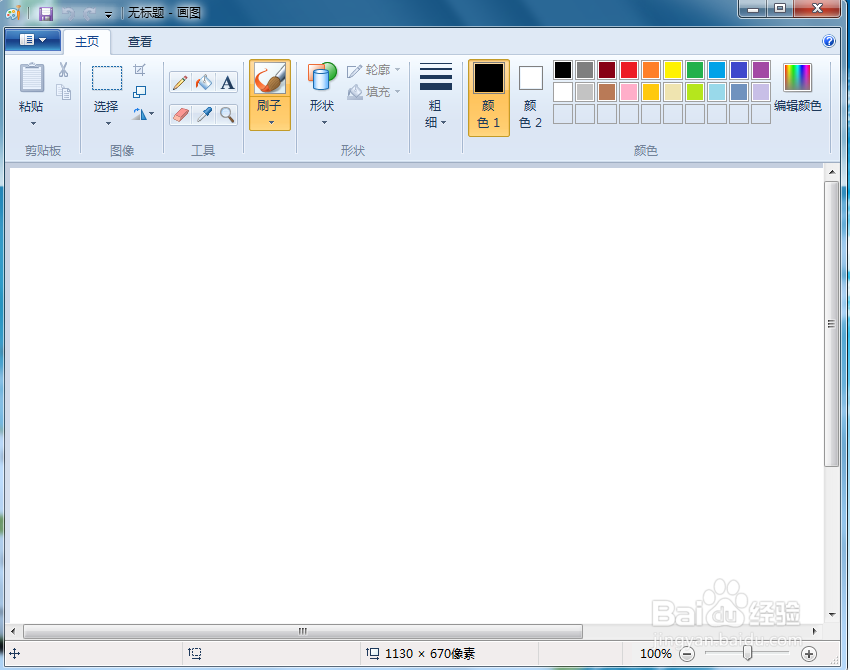Click the vertical scrollbar thumb
The width and height of the screenshot is (850, 670).
831,324
